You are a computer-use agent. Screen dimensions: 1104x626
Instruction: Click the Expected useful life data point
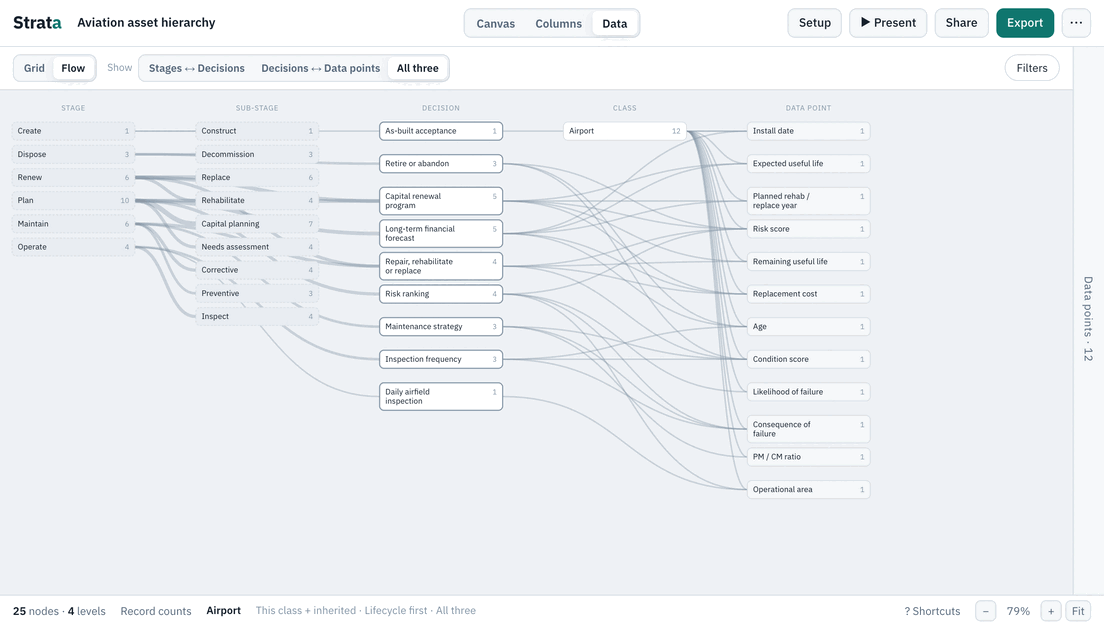[808, 163]
